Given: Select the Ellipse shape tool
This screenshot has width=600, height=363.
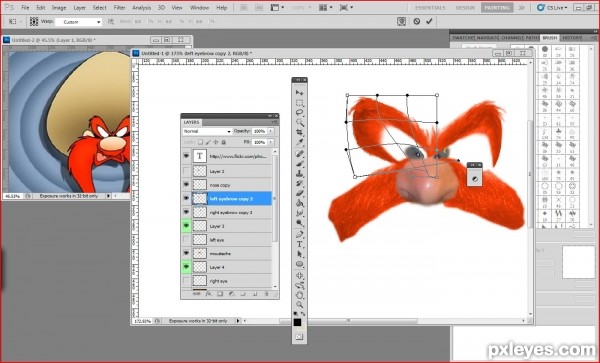Looking at the screenshot, I should point(299,264).
